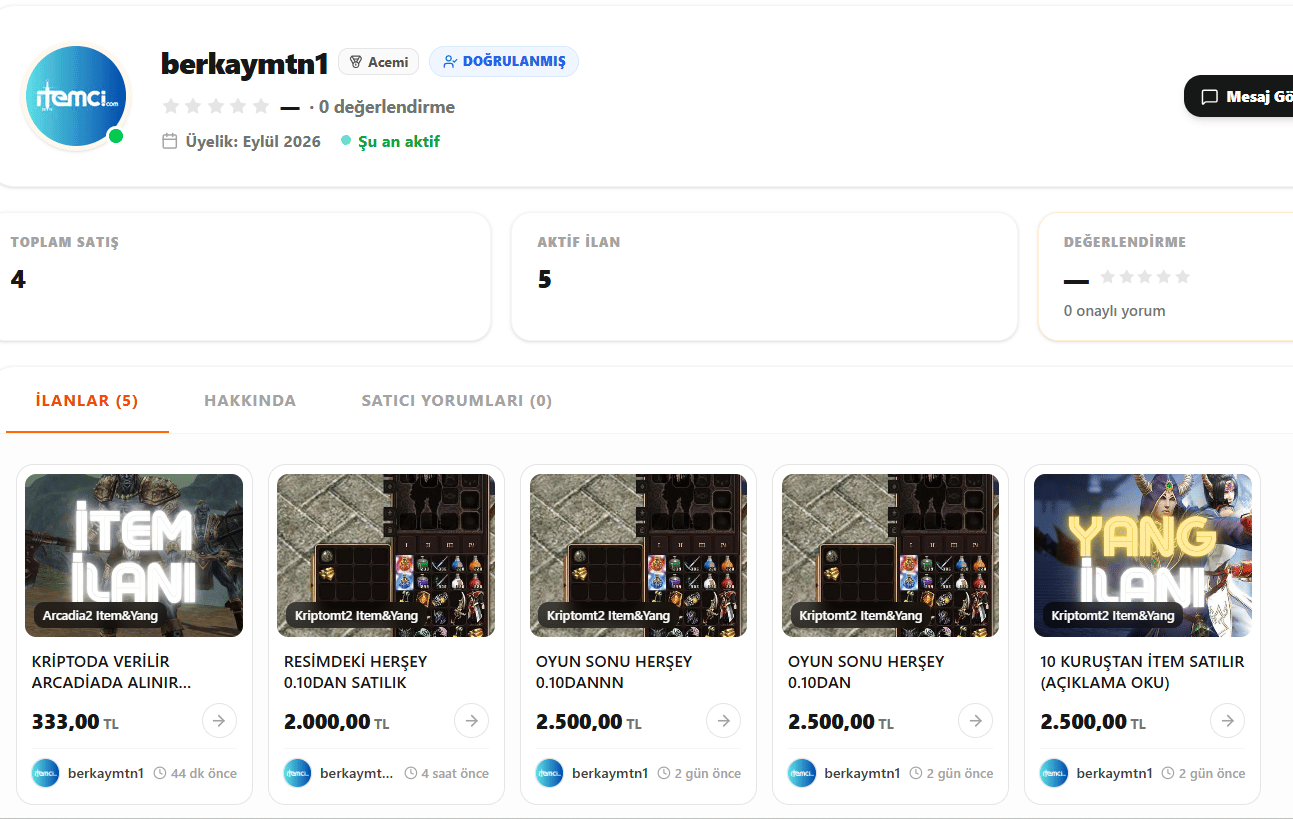Open the RESİMDEKİ HERŞEY listing thumbnail
Image resolution: width=1293 pixels, height=819 pixels.
tap(386, 555)
